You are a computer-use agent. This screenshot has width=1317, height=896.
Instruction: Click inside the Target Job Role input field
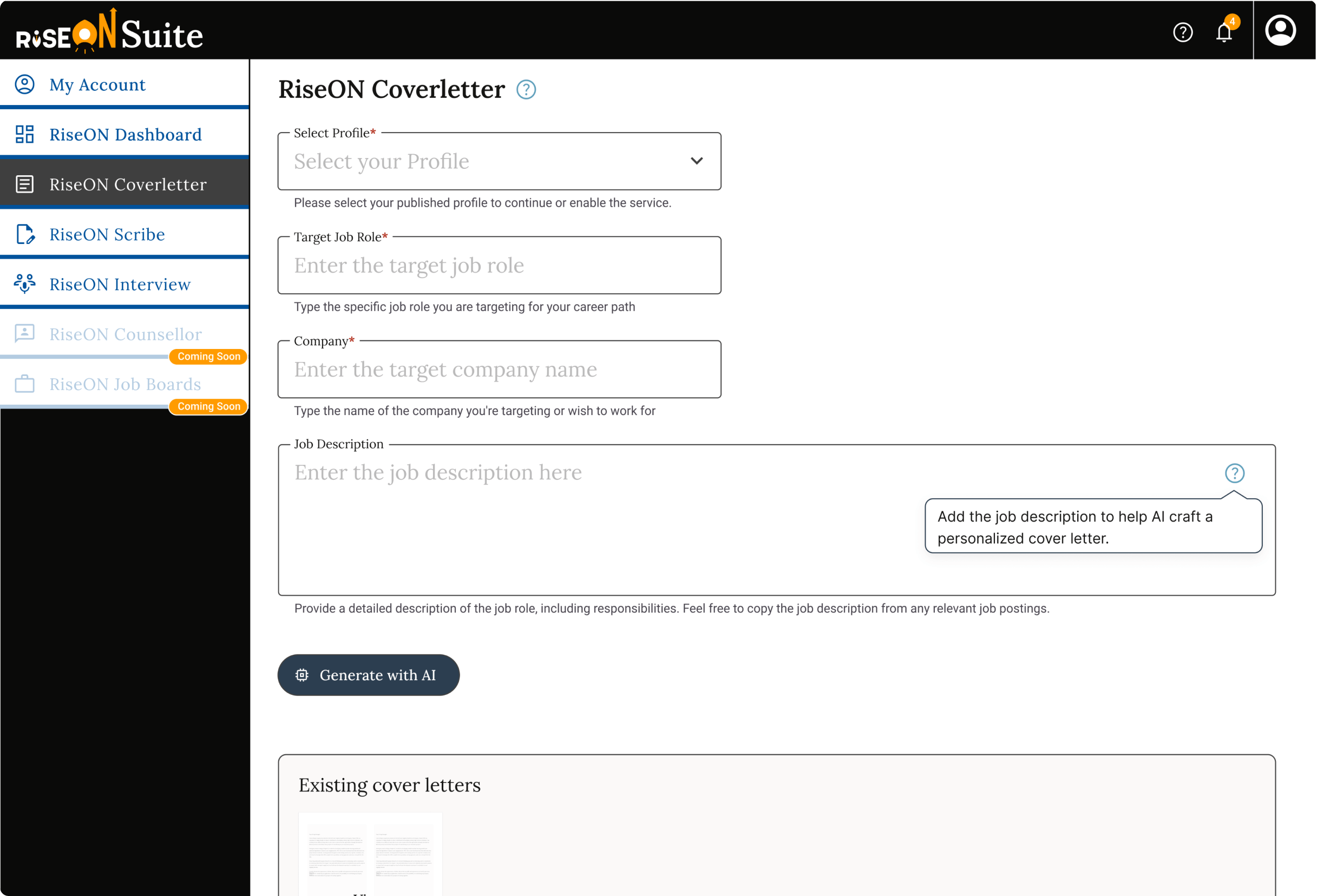499,265
